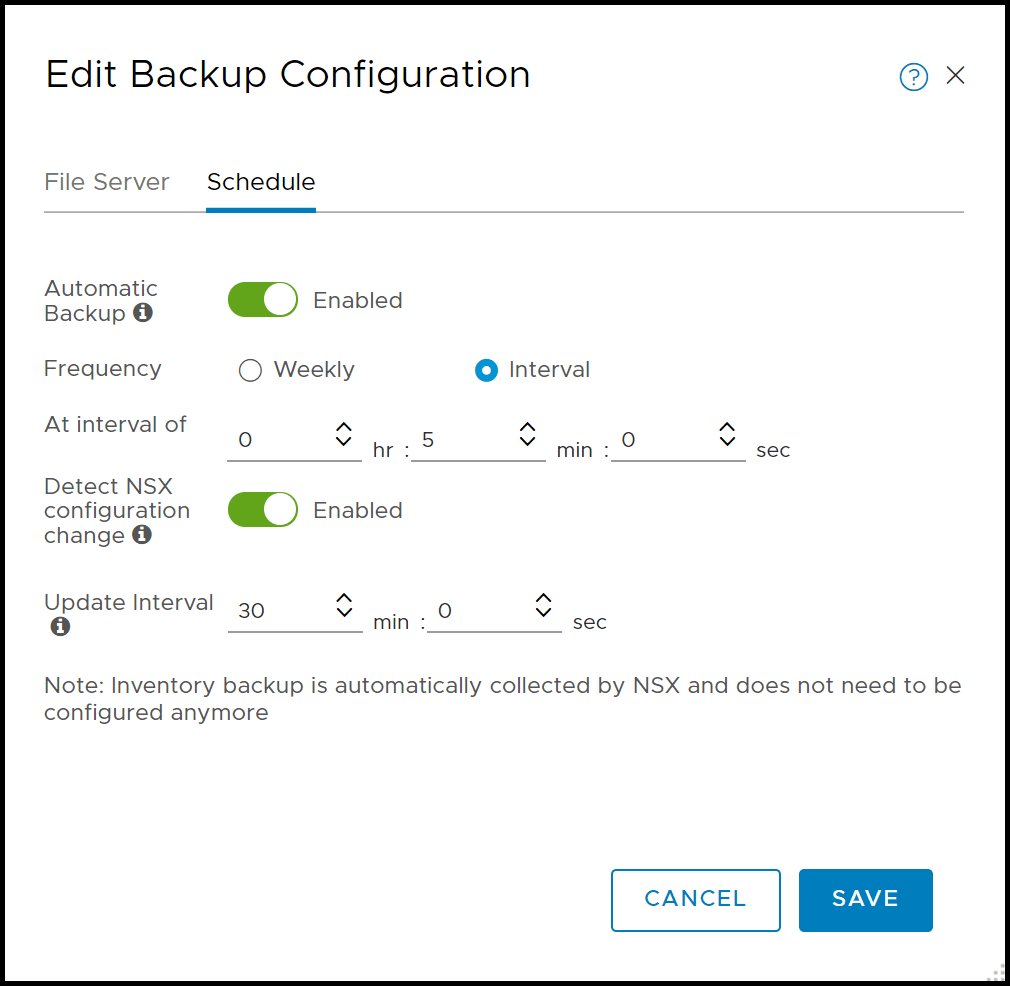Increase the Update Interval seconds value
The height and width of the screenshot is (986, 1010).
[543, 598]
